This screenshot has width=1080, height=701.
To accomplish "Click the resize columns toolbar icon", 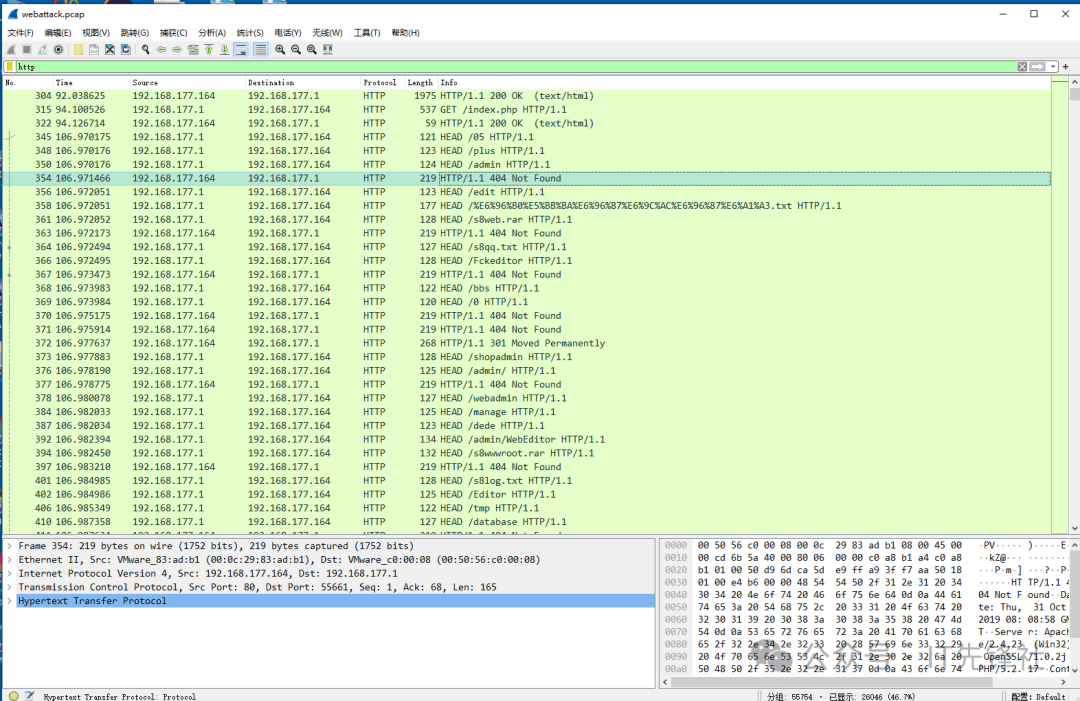I will point(328,49).
